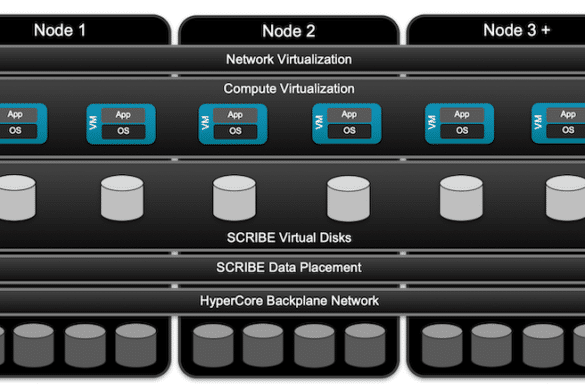The image size is (585, 390).
Task: Click the virtual disk below Node 3's left VM
Action: coord(461,198)
